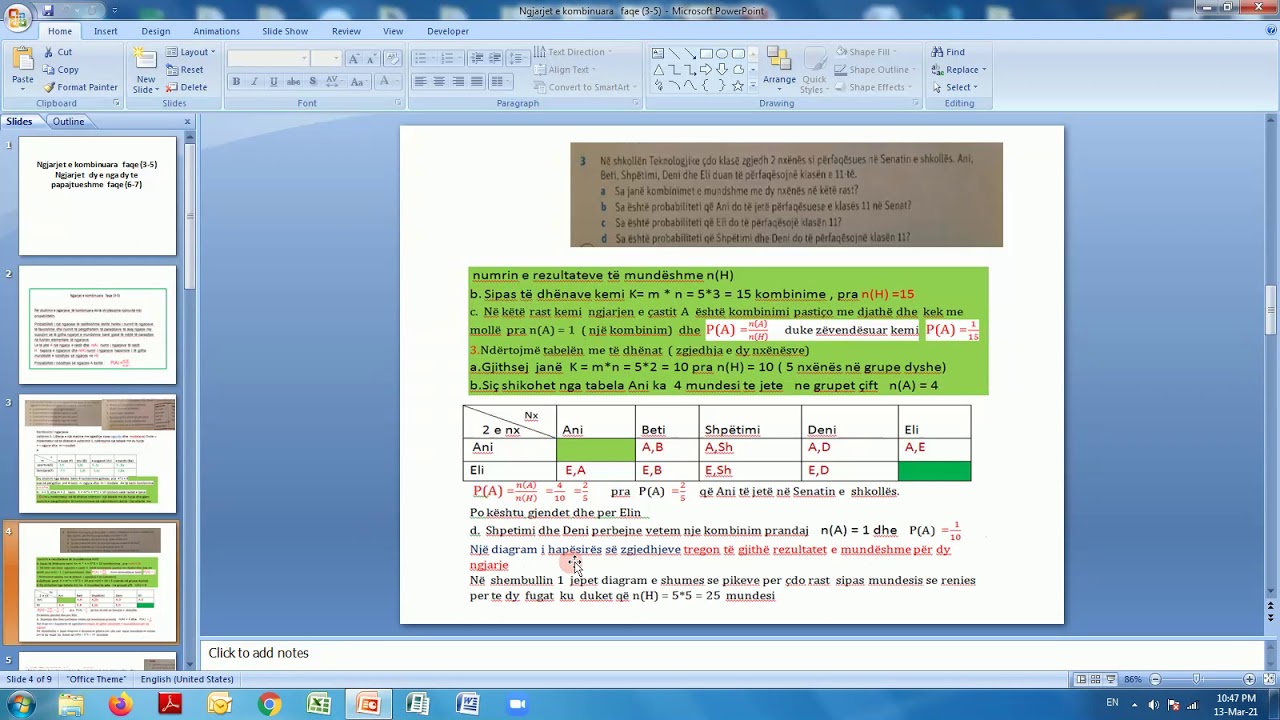Switch to Slide Sorter view
Screen dimensions: 1280x720
[1096, 680]
